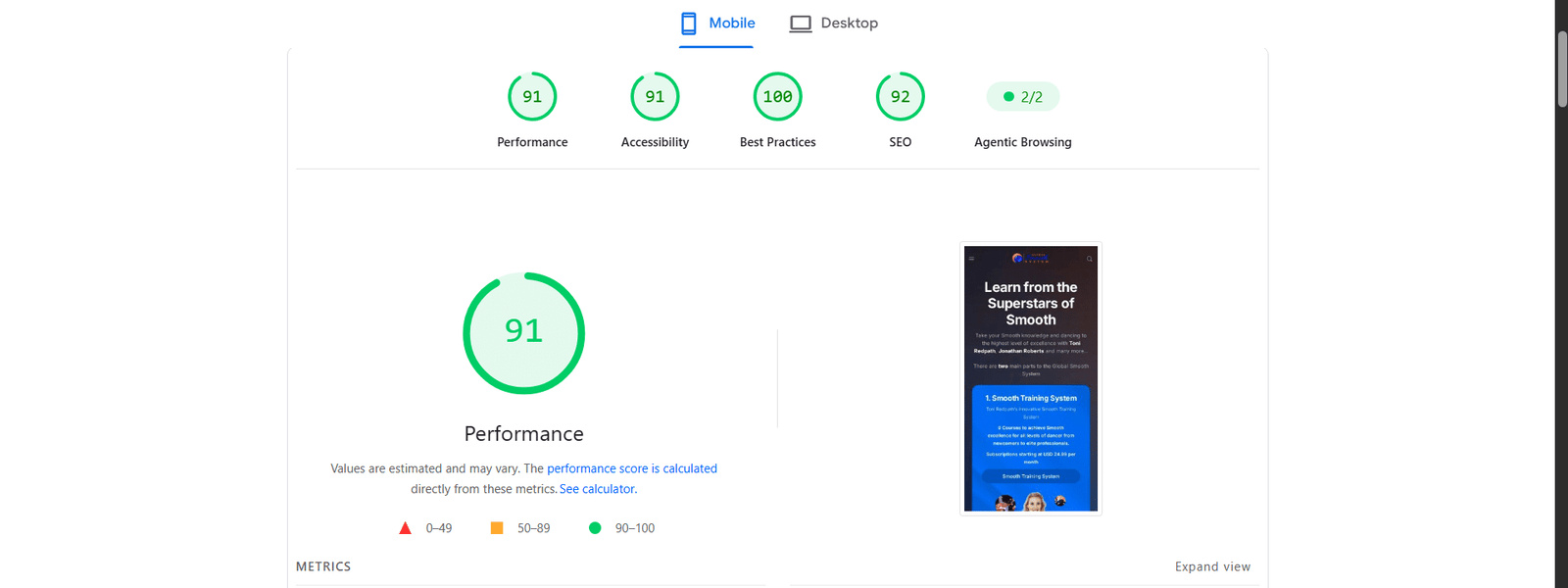This screenshot has width=1568, height=588.
Task: Click the METRICS section label
Action: [323, 566]
